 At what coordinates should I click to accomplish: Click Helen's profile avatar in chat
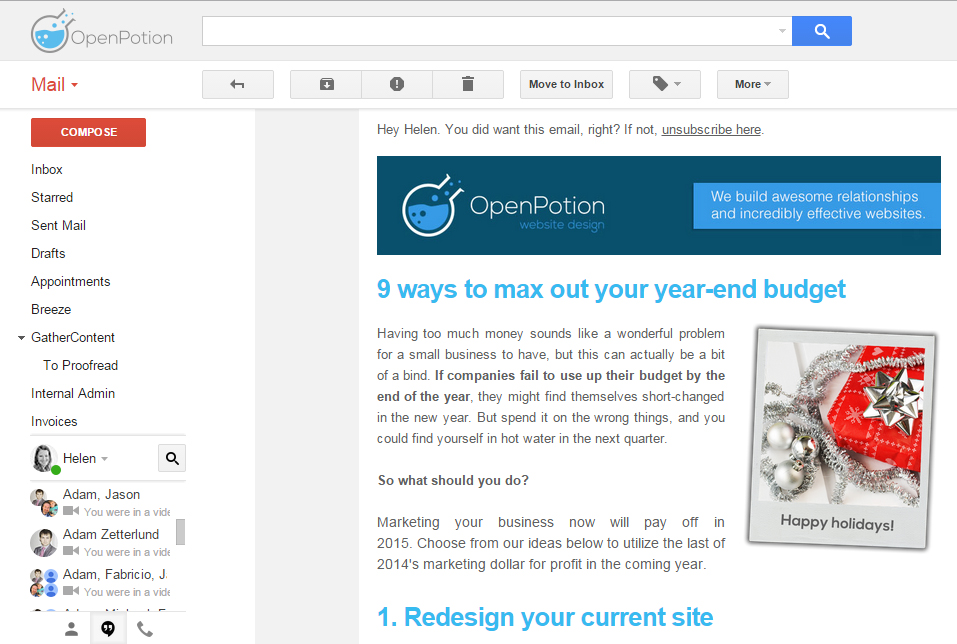pos(44,458)
